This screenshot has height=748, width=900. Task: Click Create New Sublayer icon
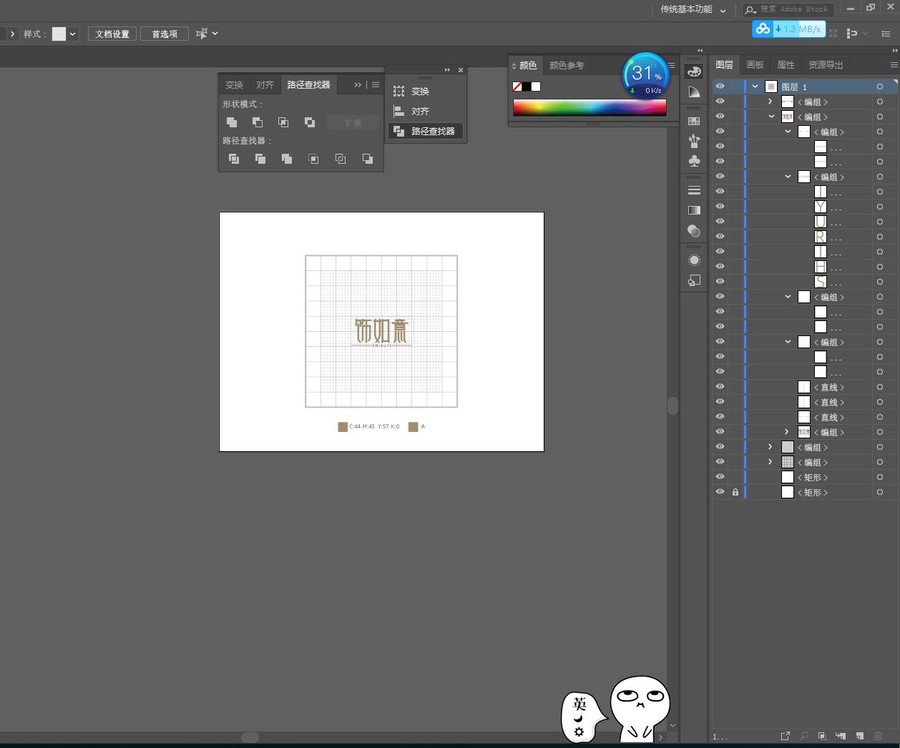pos(840,735)
